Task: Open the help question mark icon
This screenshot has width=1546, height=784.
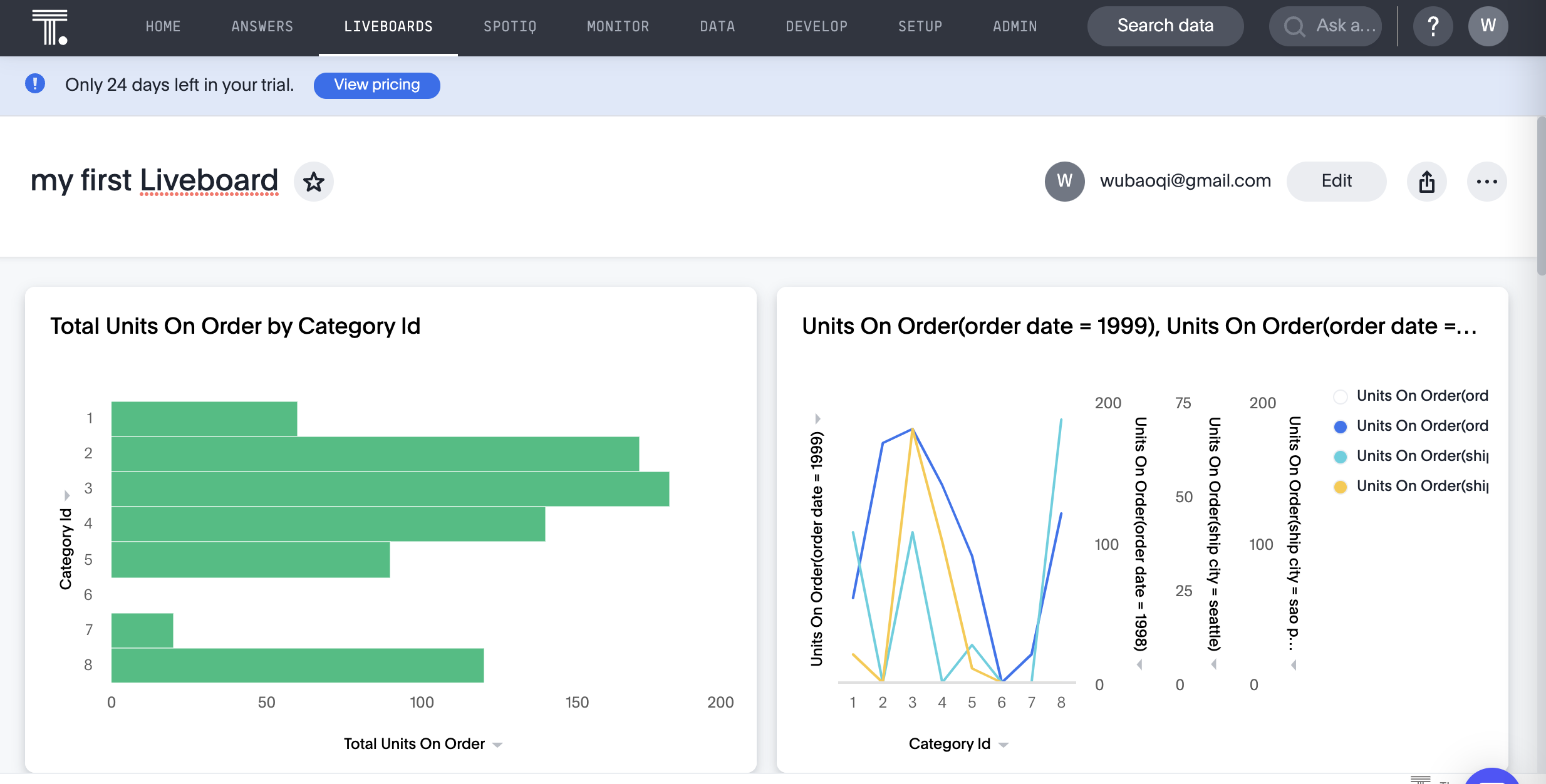Action: point(1433,26)
